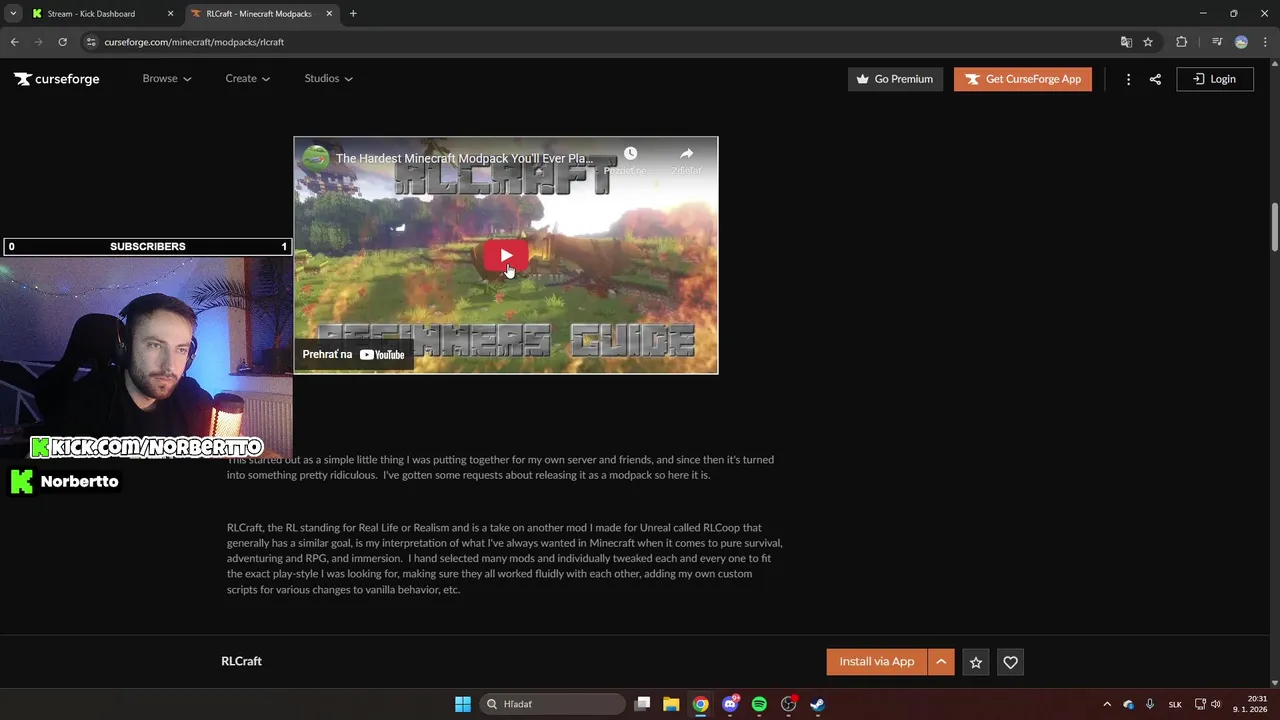The width and height of the screenshot is (1280, 720).
Task: Show hidden system tray icons
Action: [1106, 704]
